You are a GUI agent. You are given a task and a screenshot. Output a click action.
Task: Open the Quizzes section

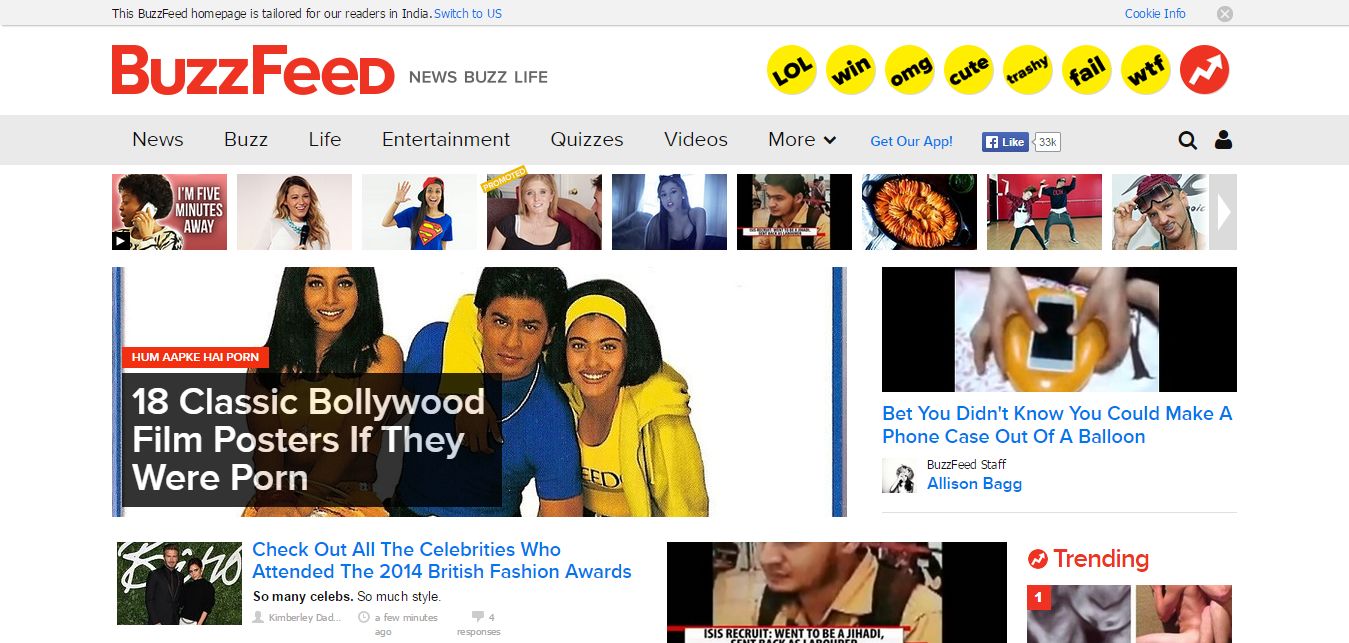pyautogui.click(x=587, y=140)
